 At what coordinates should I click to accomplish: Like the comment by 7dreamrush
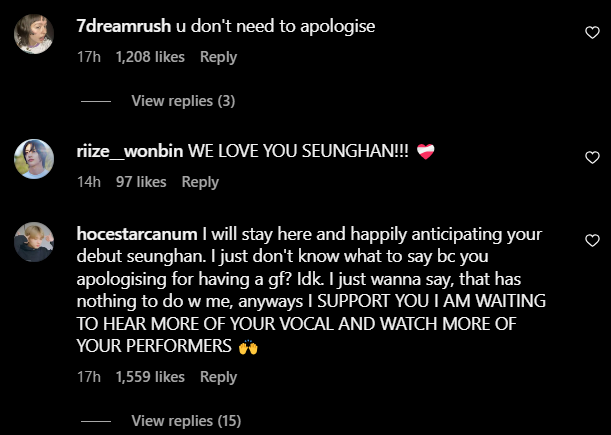[x=592, y=32]
